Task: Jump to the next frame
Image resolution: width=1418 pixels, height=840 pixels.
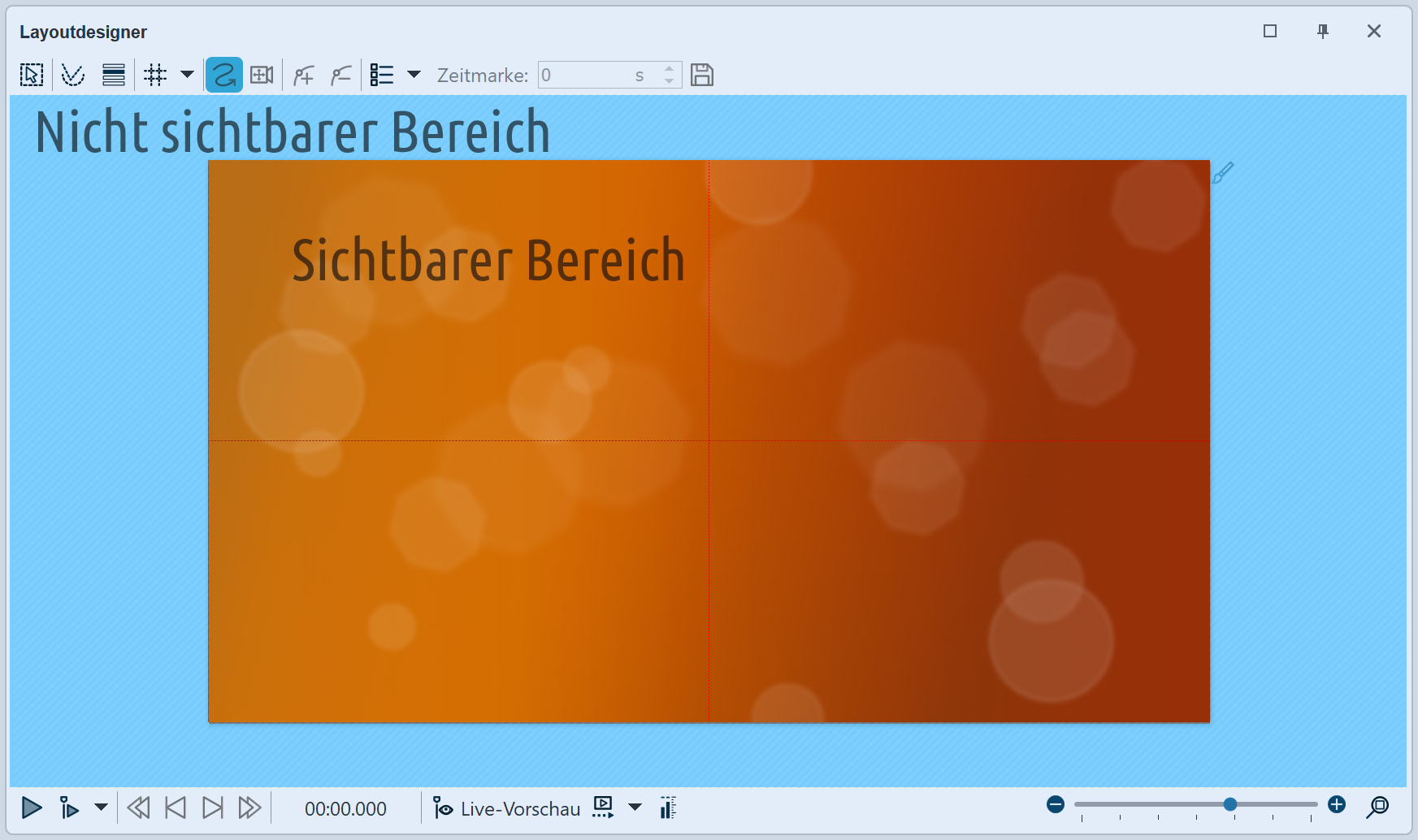Action: pos(211,808)
